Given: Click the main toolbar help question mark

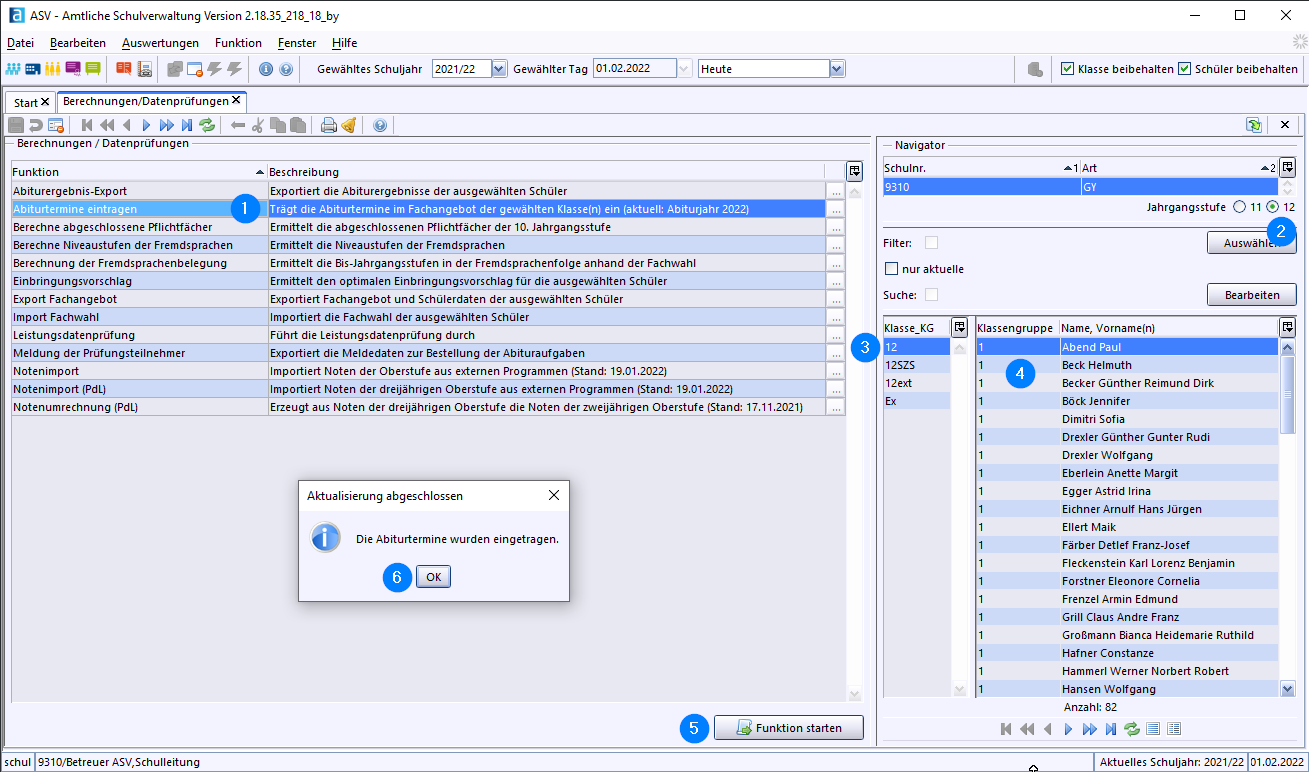Looking at the screenshot, I should pyautogui.click(x=286, y=69).
